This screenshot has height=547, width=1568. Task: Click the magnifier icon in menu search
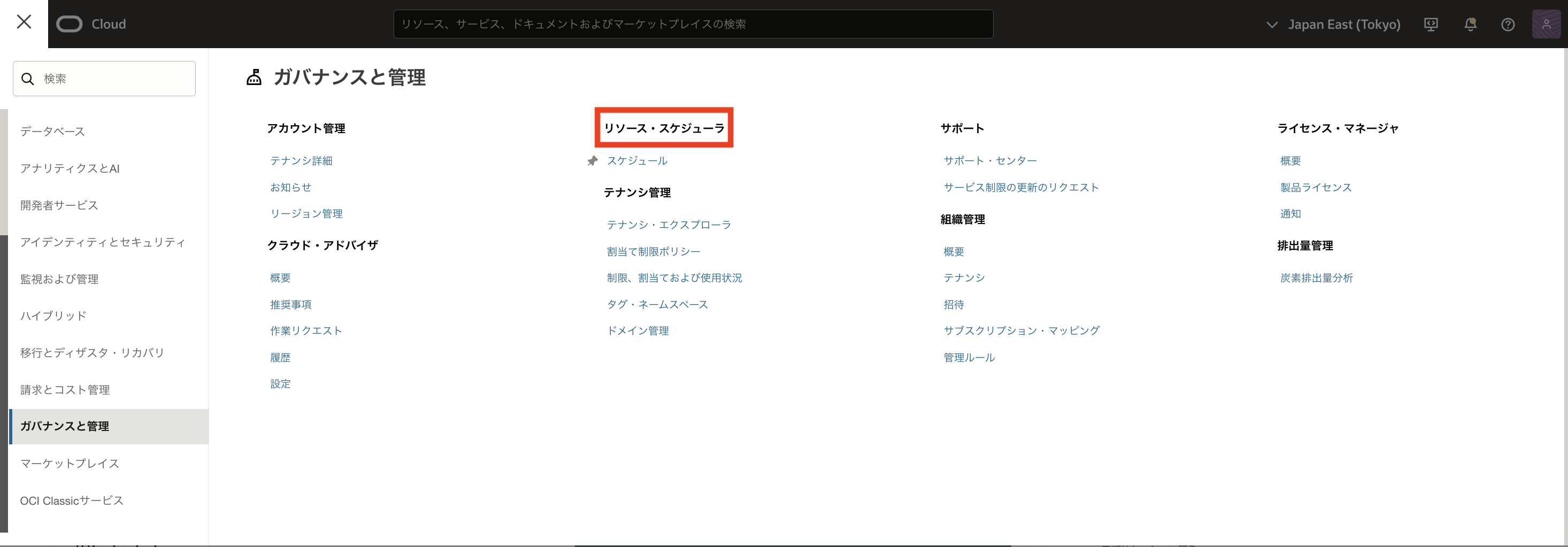pyautogui.click(x=27, y=79)
